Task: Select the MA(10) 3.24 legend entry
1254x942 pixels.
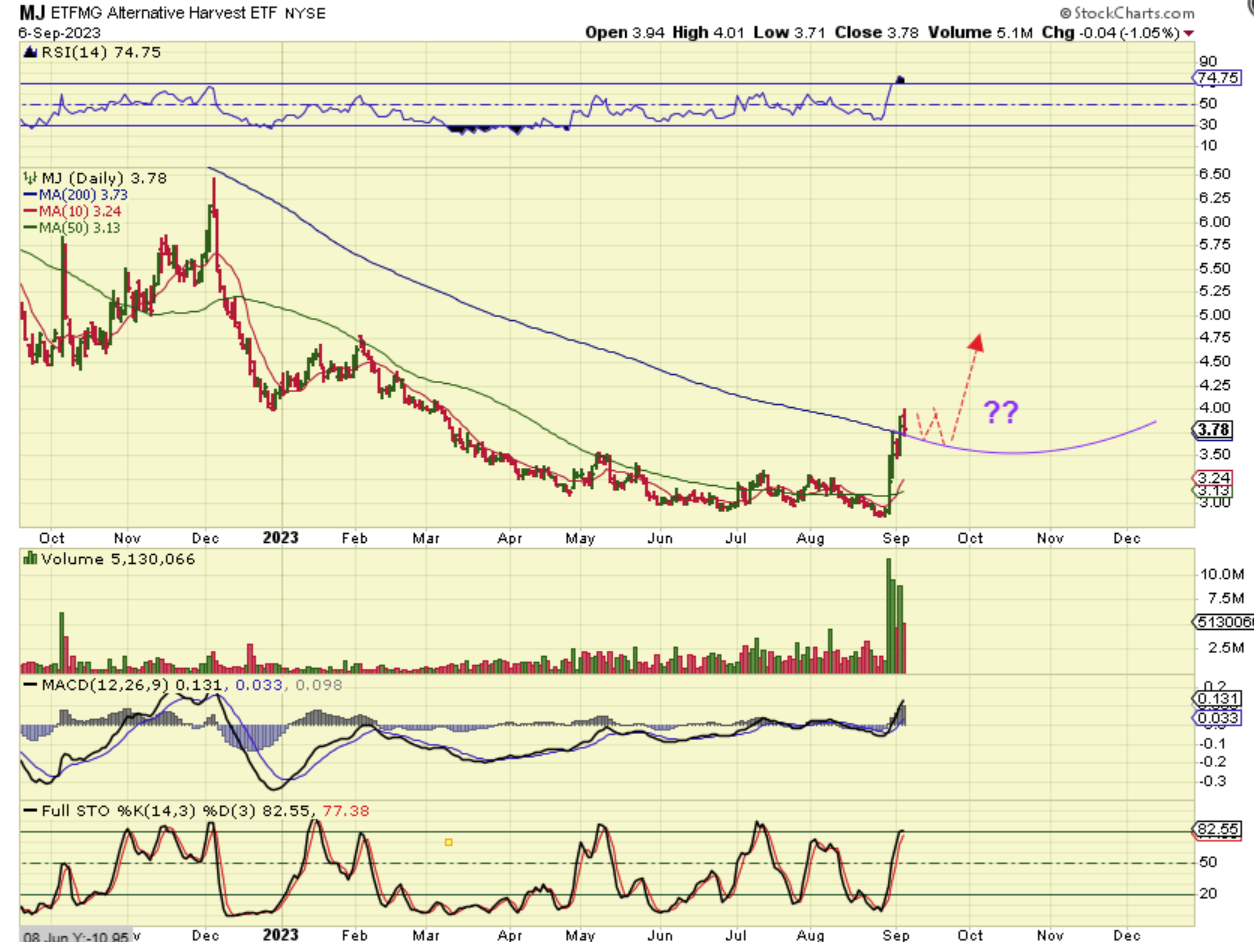Action: (x=70, y=211)
